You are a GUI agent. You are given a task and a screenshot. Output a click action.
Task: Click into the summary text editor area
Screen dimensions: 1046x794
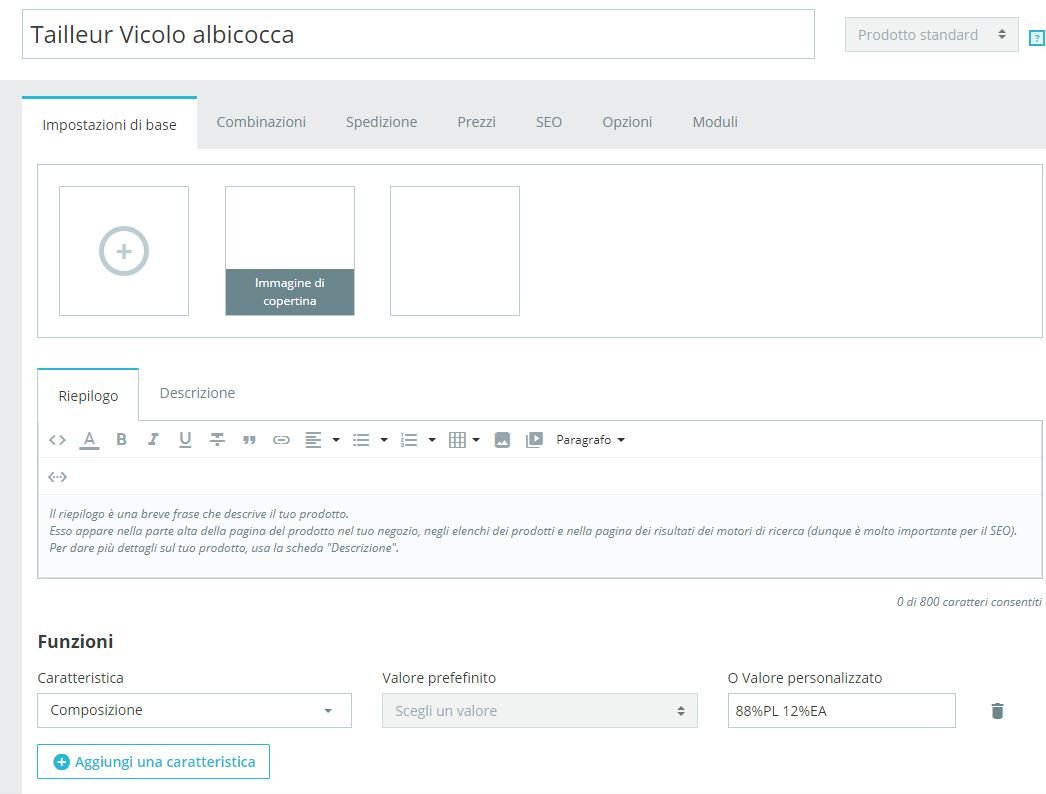pyautogui.click(x=540, y=535)
